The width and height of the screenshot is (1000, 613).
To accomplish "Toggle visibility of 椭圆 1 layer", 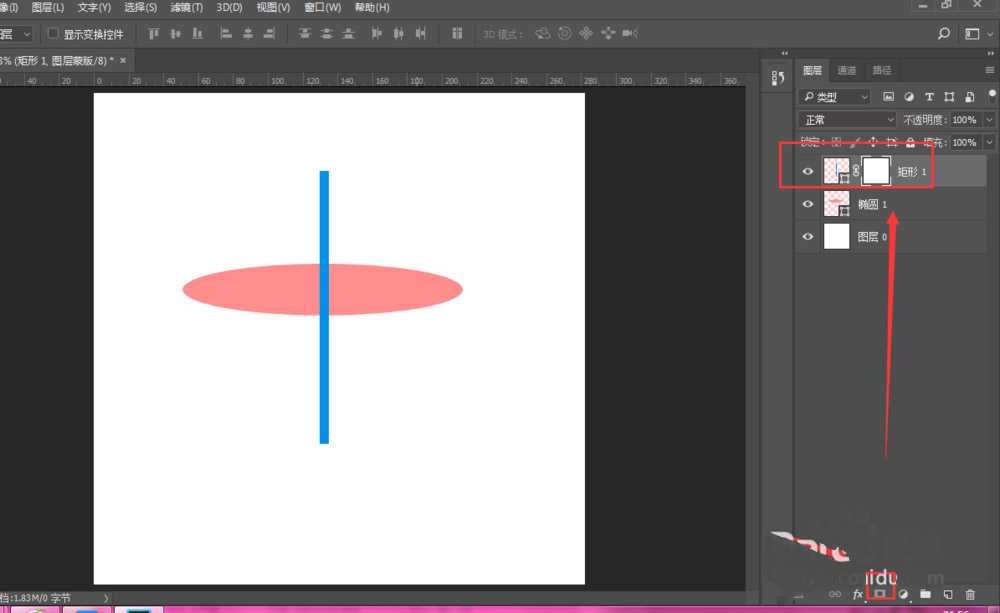I will [808, 204].
